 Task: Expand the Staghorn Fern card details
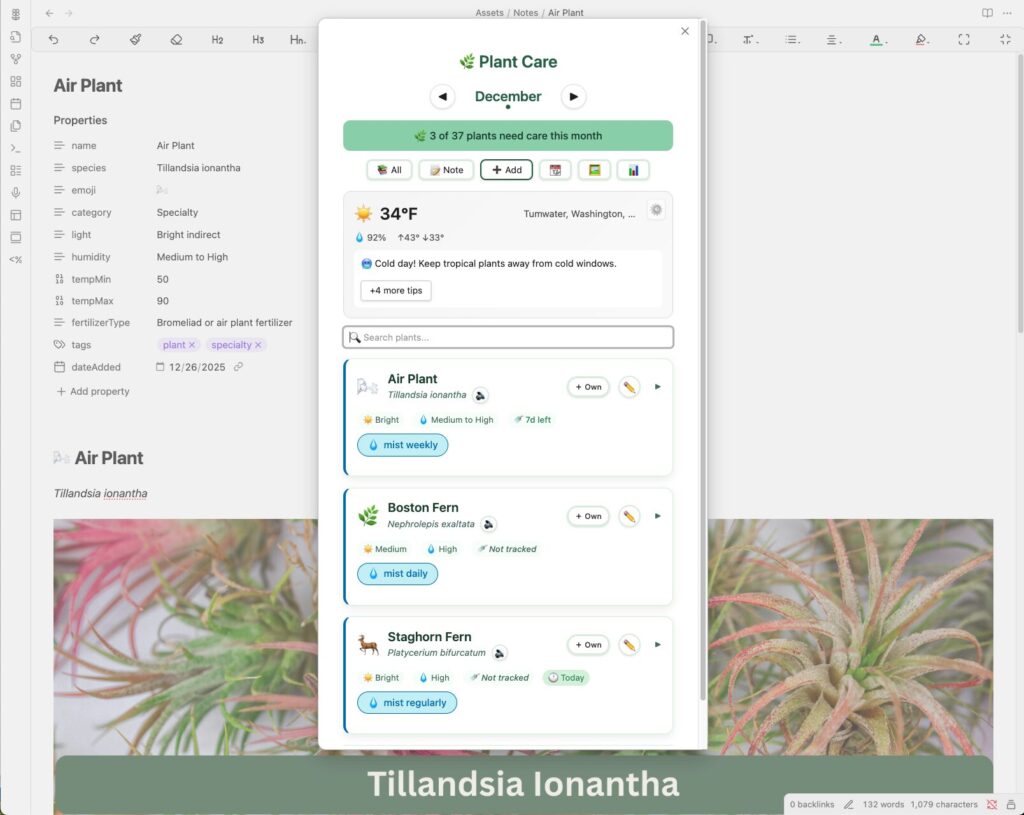pyautogui.click(x=658, y=645)
